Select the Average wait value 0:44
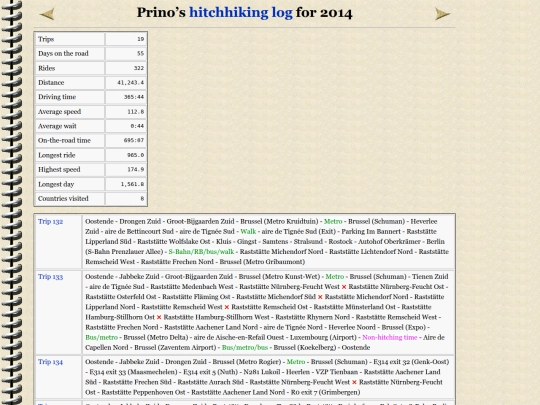 137,126
